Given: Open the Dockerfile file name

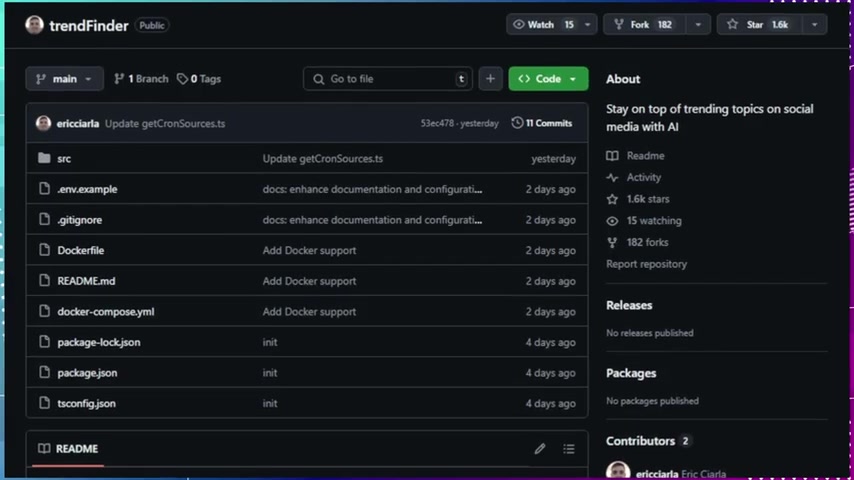Looking at the screenshot, I should 81,250.
